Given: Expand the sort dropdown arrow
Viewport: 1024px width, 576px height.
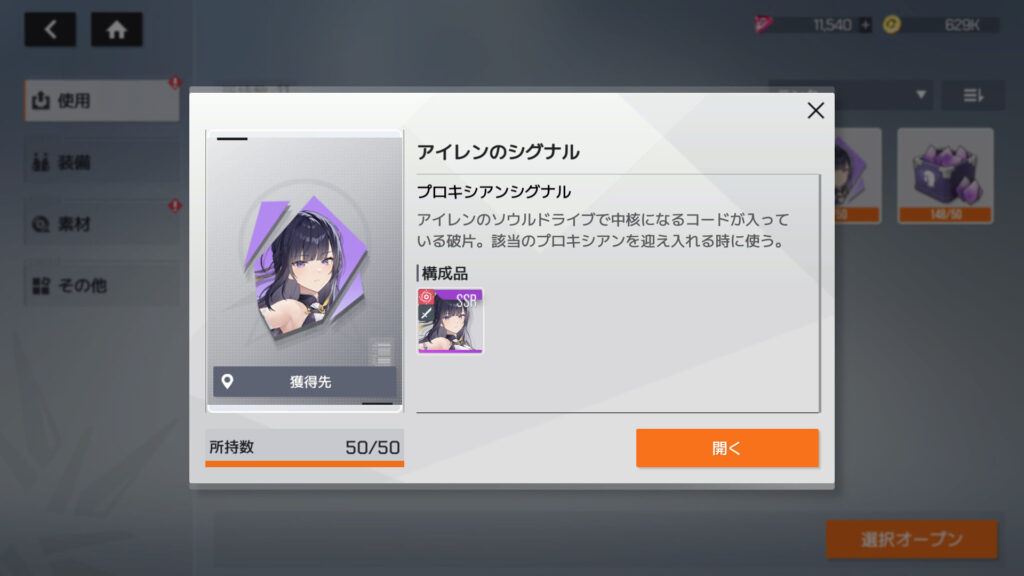Looking at the screenshot, I should [921, 95].
